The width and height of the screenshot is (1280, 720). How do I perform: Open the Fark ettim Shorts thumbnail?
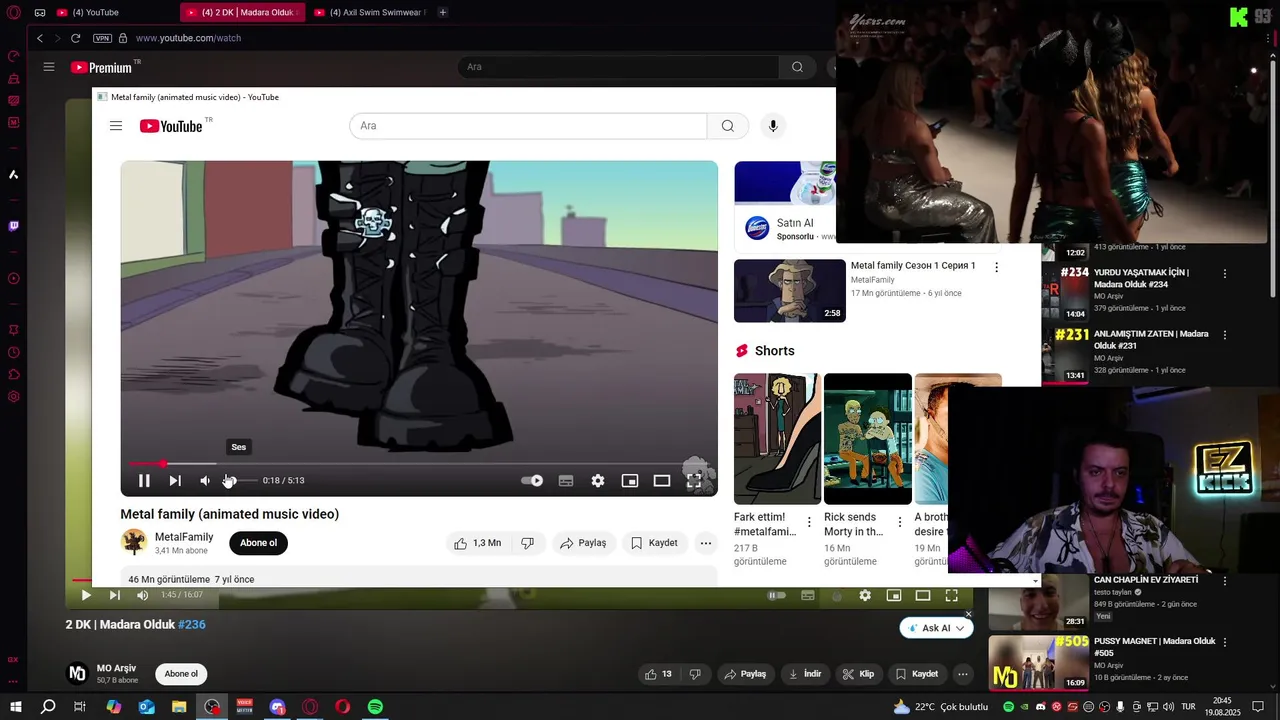click(x=777, y=439)
